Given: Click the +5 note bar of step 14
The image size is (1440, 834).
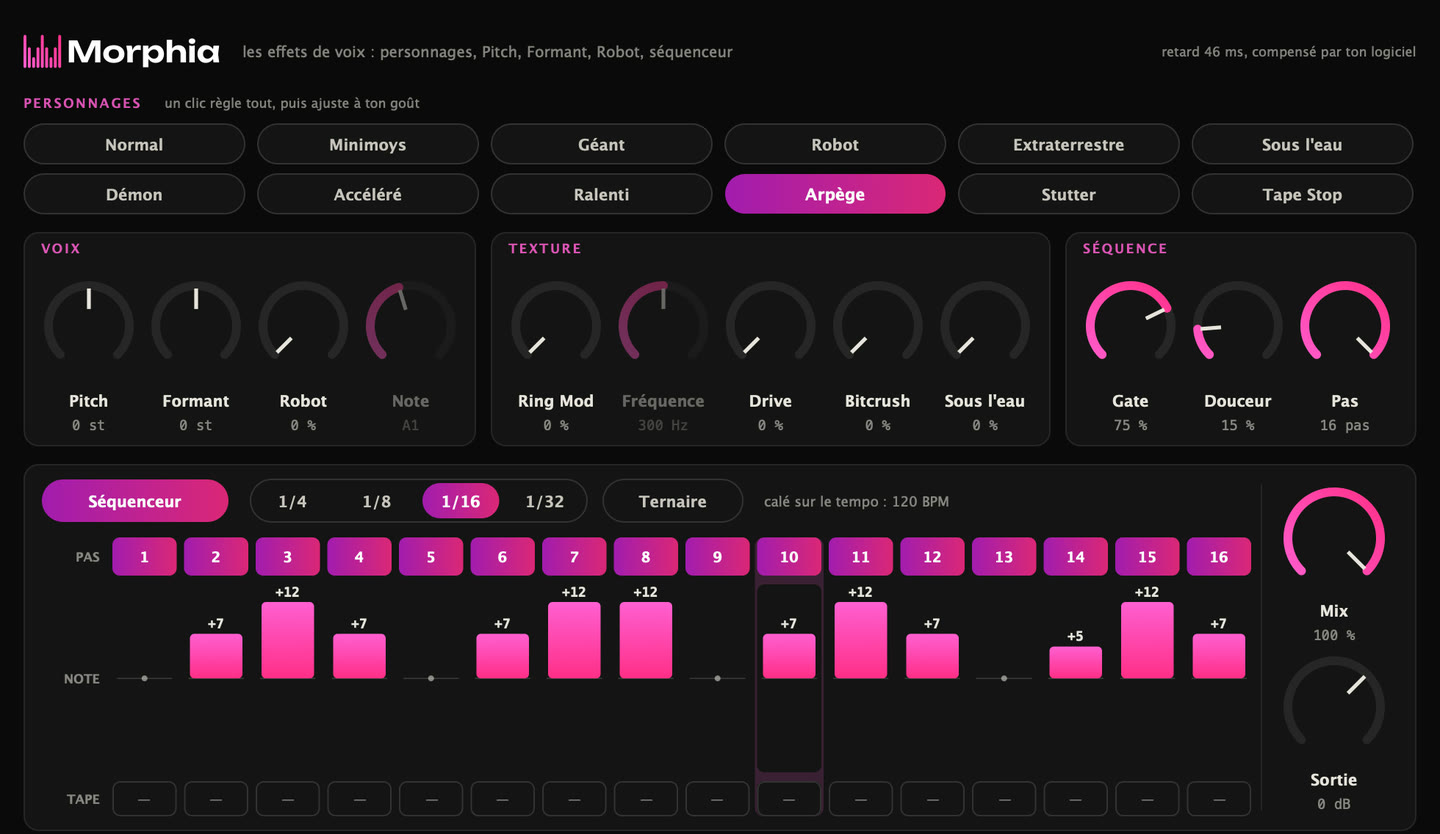Looking at the screenshot, I should pyautogui.click(x=1076, y=662).
